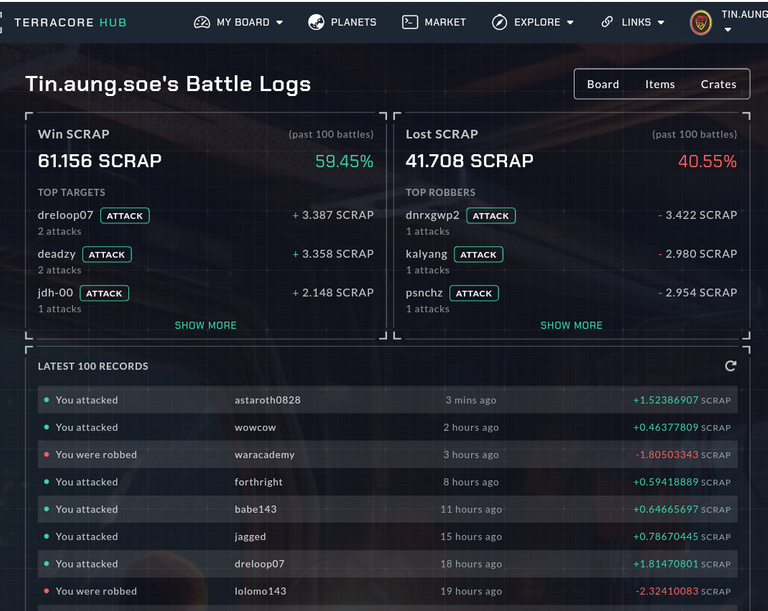Image resolution: width=768 pixels, height=611 pixels.
Task: Attack dnrxgwp2 from top robbers
Action: coord(491,216)
